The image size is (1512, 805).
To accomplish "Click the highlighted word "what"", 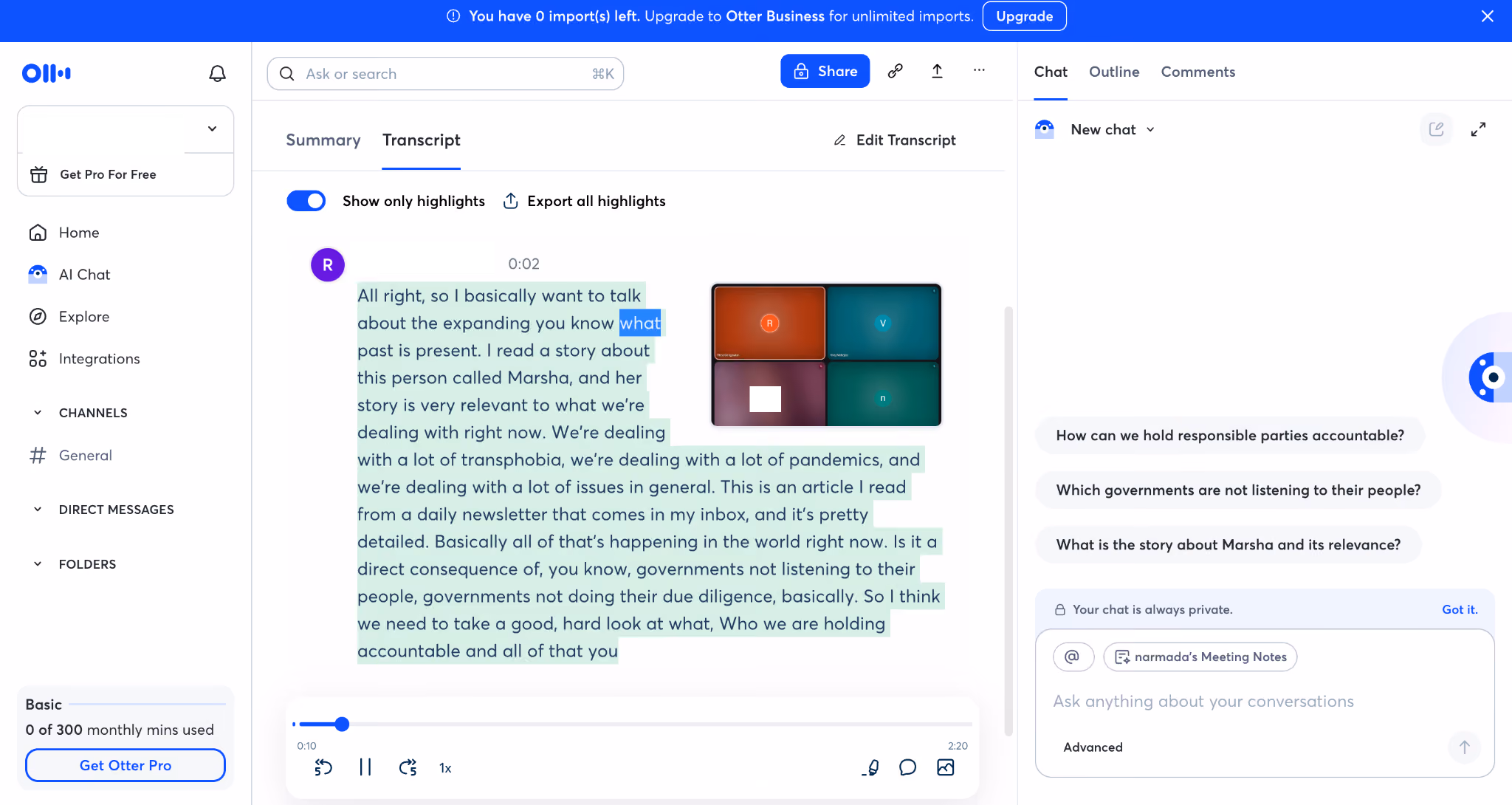I will coord(640,323).
